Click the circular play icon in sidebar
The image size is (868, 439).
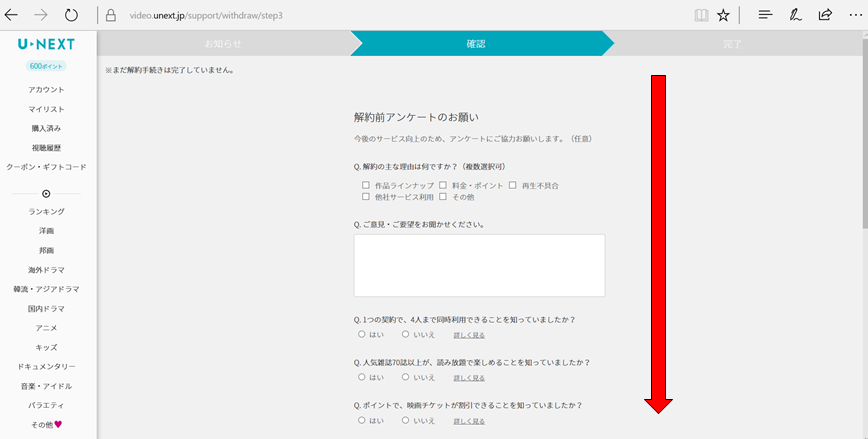pos(46,194)
